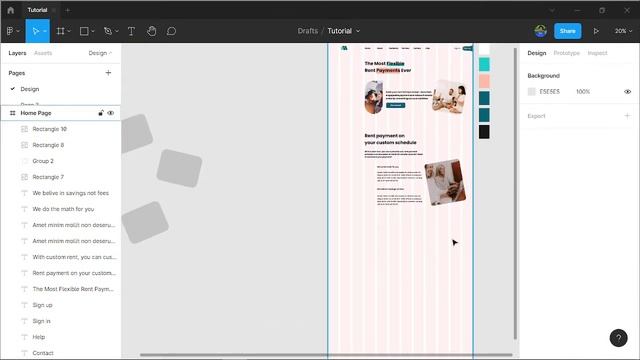Select the Comment tool

click(171, 31)
